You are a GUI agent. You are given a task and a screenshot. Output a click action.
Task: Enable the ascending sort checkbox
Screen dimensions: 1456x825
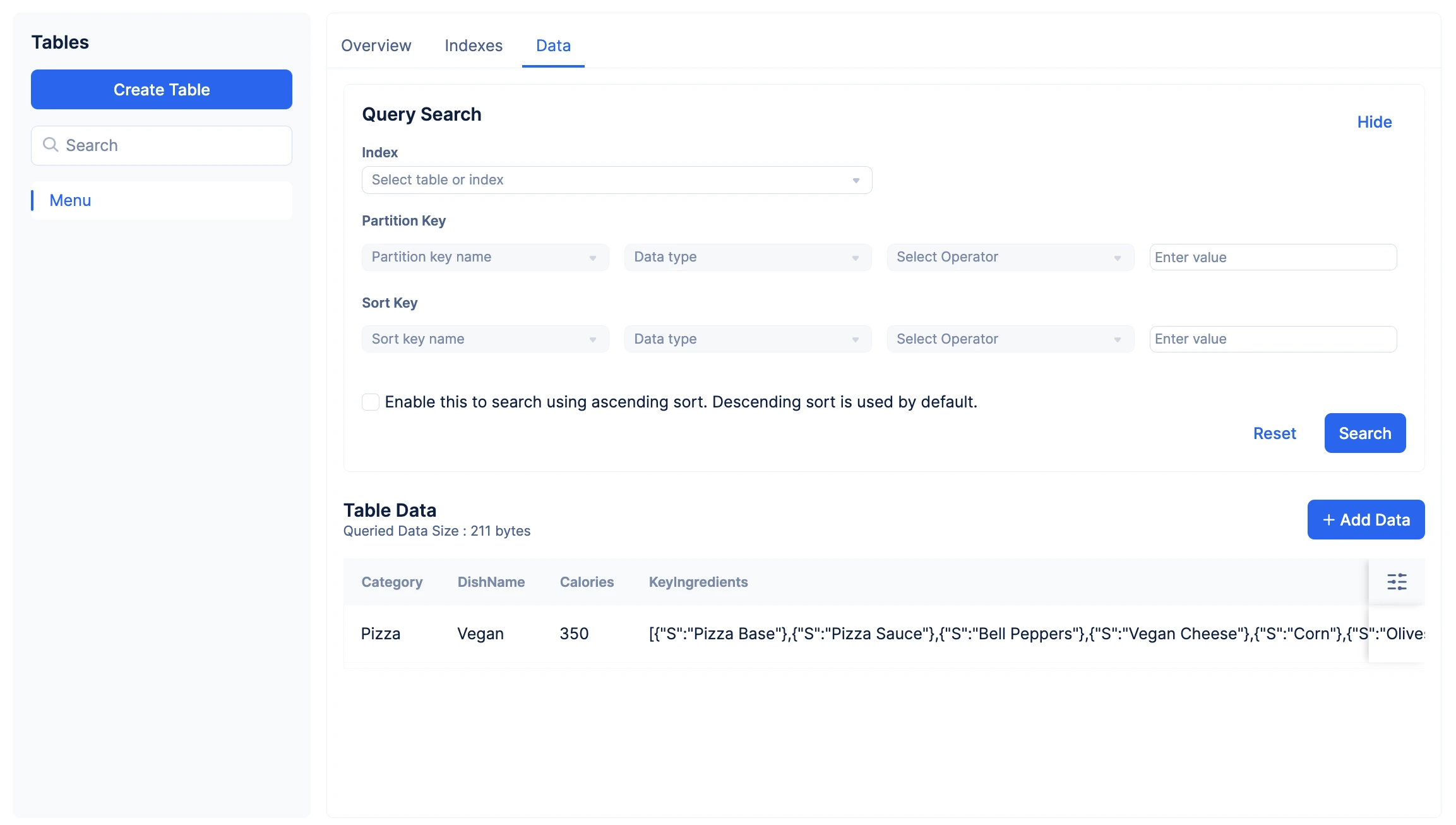point(371,402)
